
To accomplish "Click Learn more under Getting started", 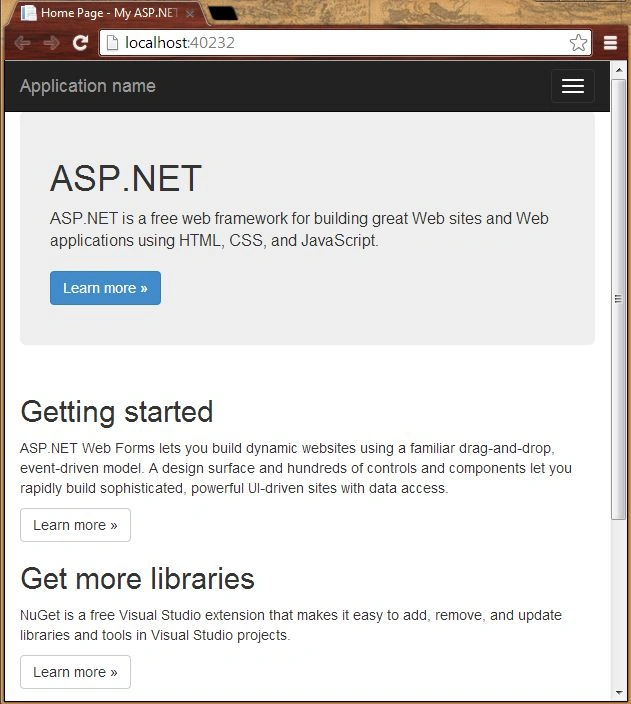I will pyautogui.click(x=75, y=525).
